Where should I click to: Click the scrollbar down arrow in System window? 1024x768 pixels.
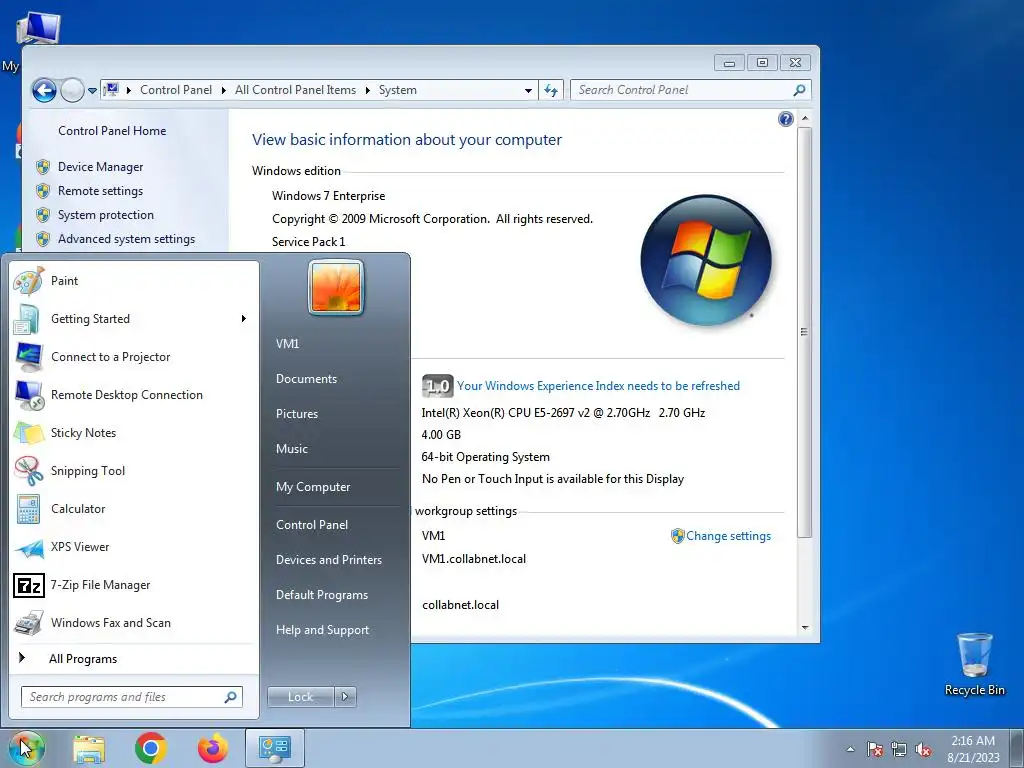(805, 628)
